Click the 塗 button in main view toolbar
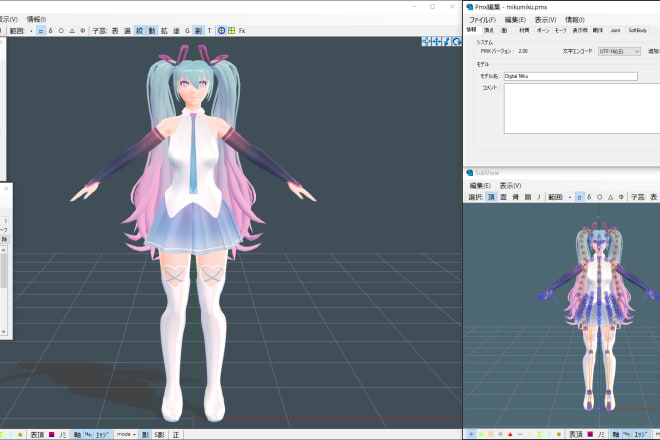660x440 pixels. pos(176,31)
